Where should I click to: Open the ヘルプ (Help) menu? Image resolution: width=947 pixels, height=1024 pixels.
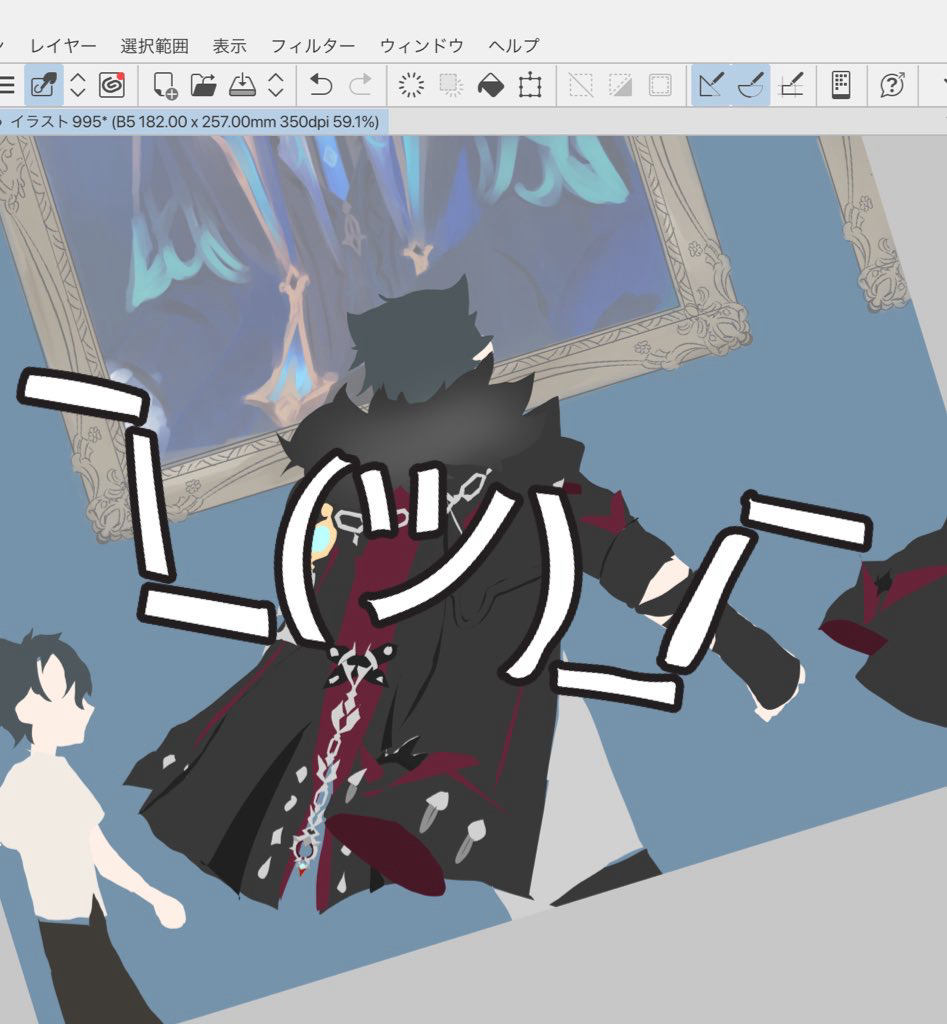coord(514,45)
